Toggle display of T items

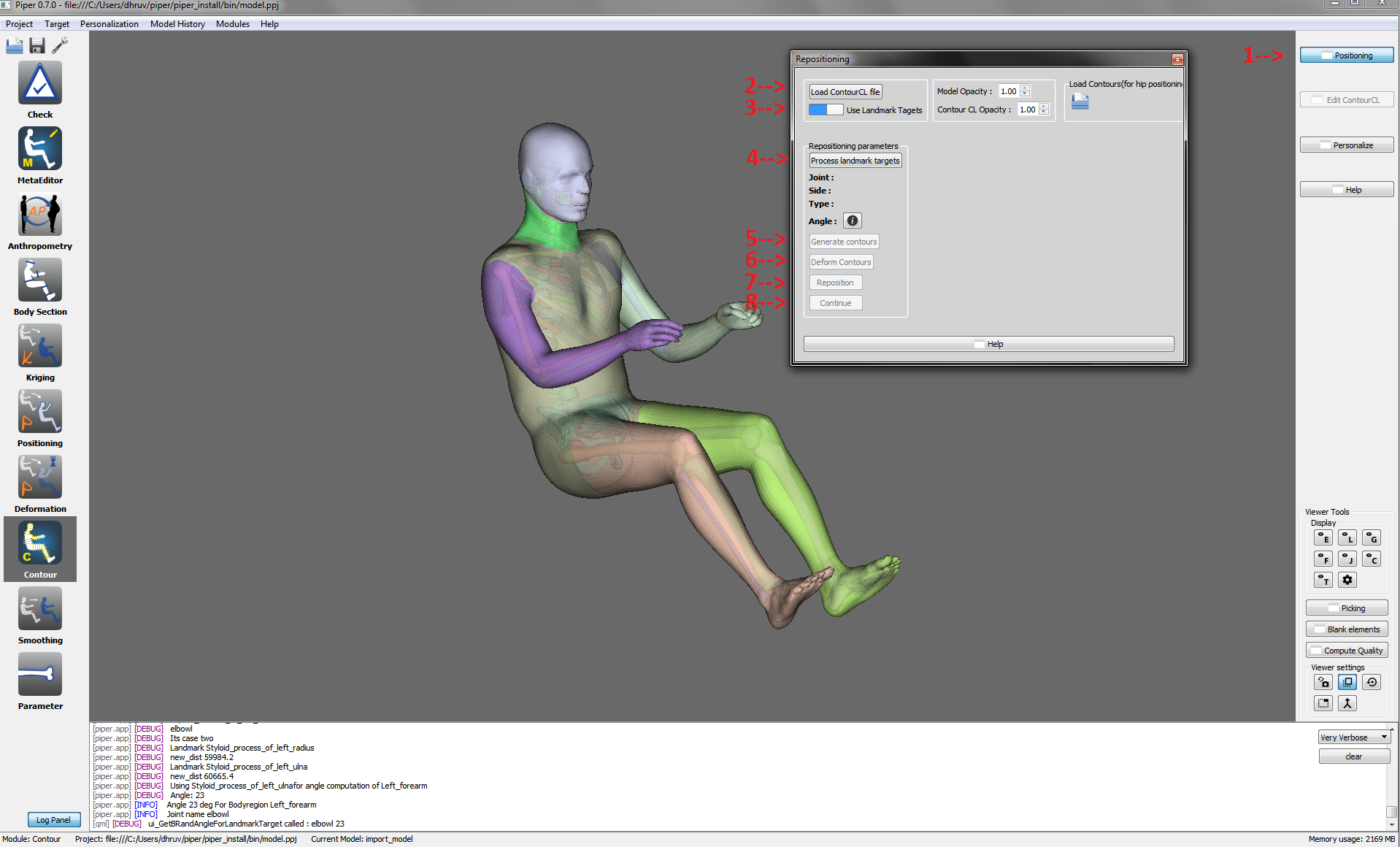click(1323, 580)
